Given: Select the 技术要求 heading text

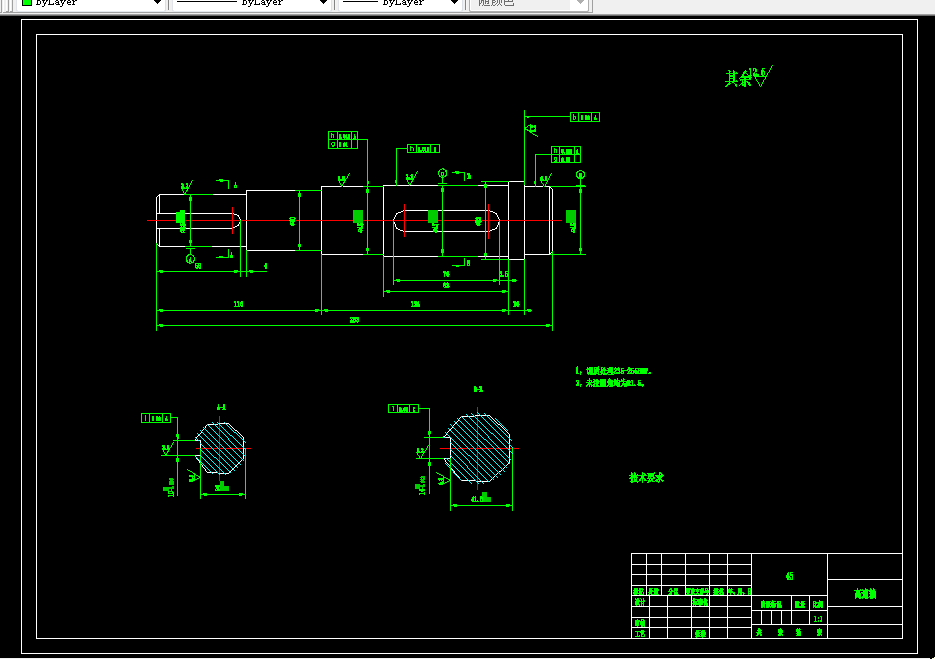Looking at the screenshot, I should click(x=646, y=478).
